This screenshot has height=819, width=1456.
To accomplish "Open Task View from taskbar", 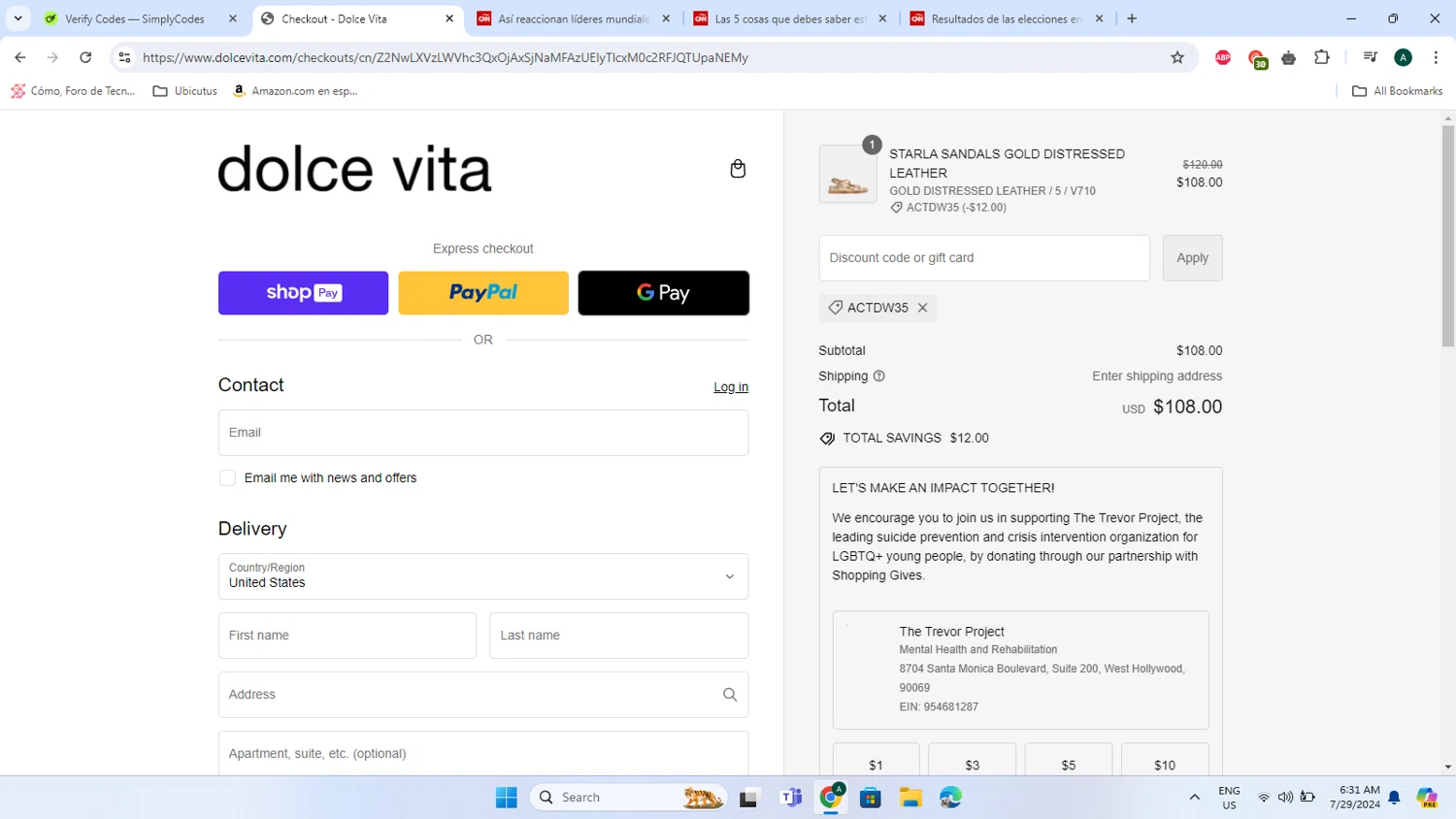I will click(x=748, y=798).
